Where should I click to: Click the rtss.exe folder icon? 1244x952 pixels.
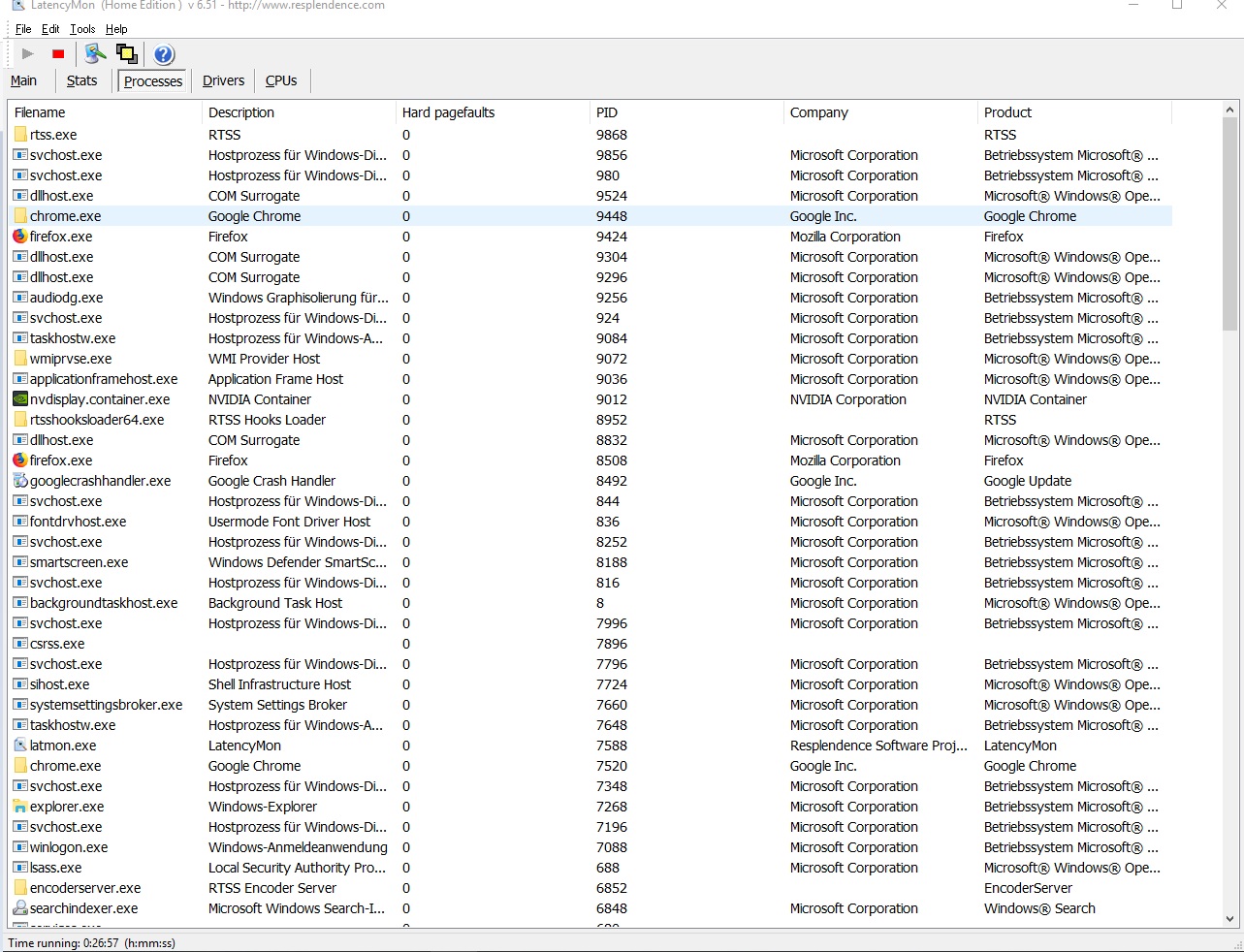tap(20, 135)
